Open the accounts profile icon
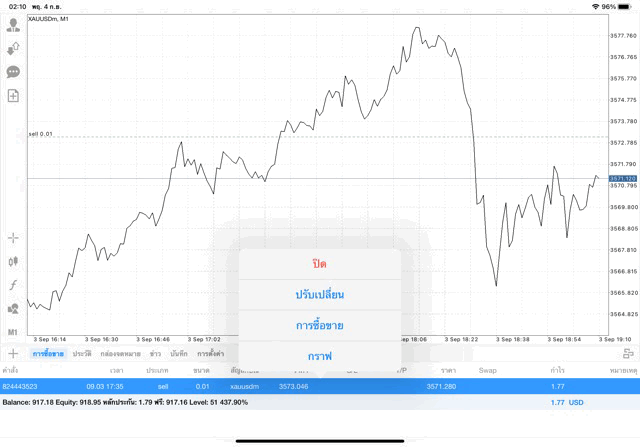Image resolution: width=640 pixels, height=447 pixels. pyautogui.click(x=13, y=25)
